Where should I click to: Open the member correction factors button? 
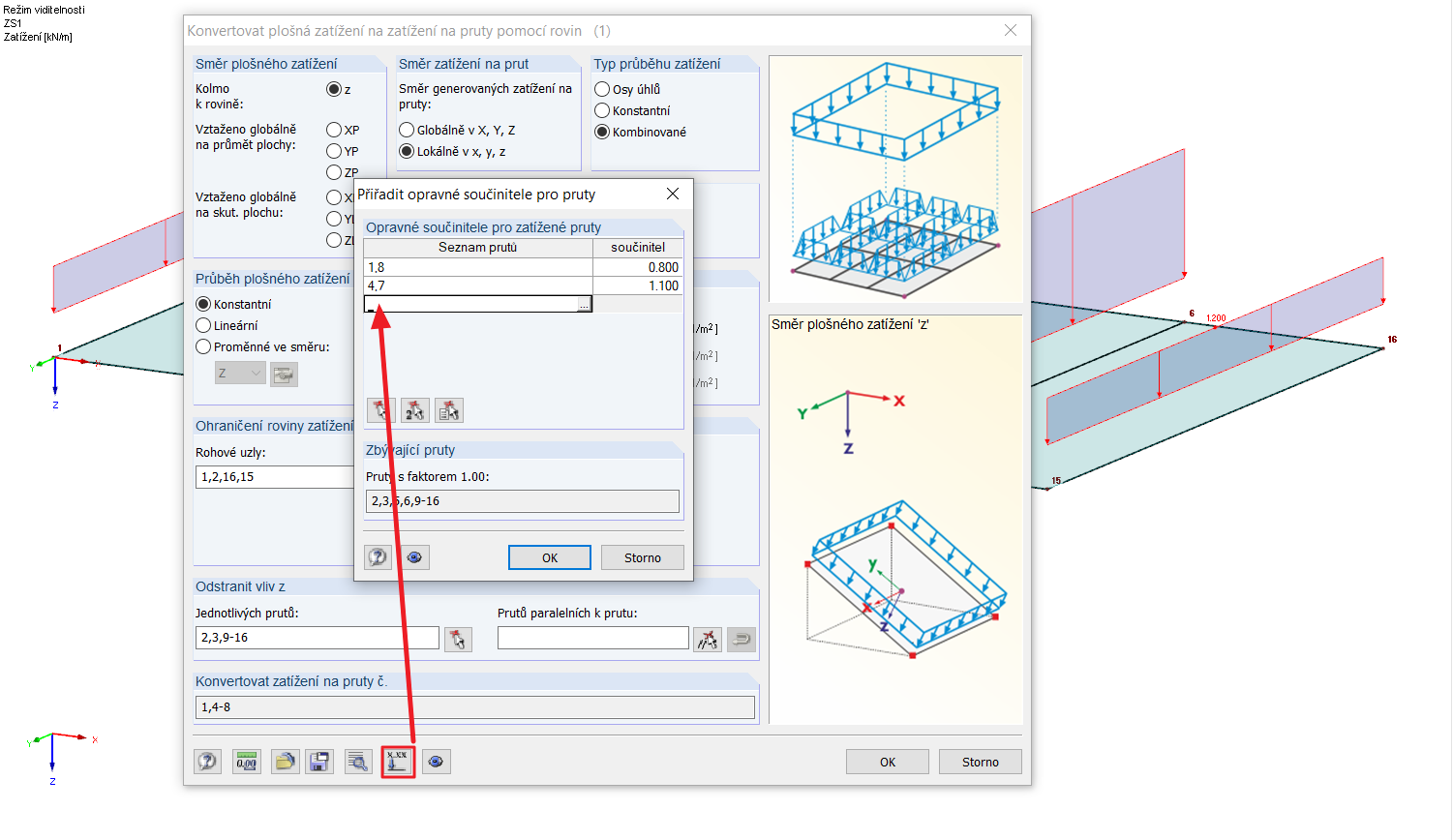398,762
